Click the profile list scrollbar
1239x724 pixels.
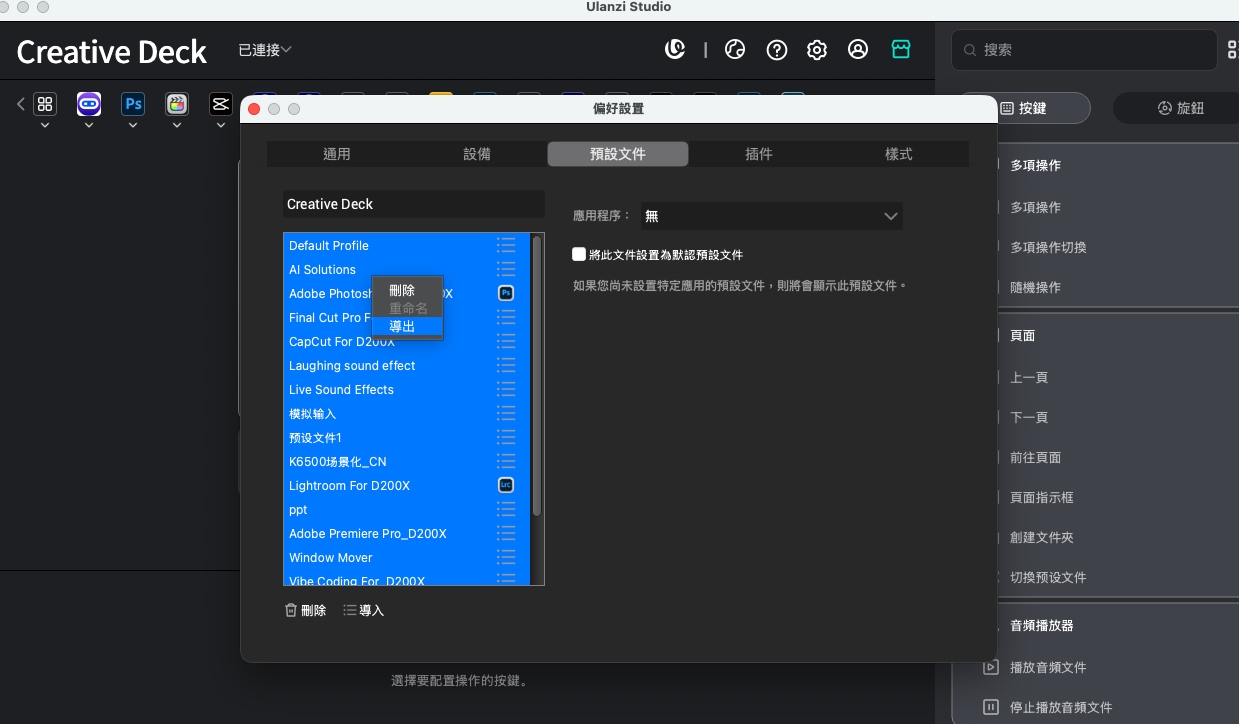pos(537,376)
